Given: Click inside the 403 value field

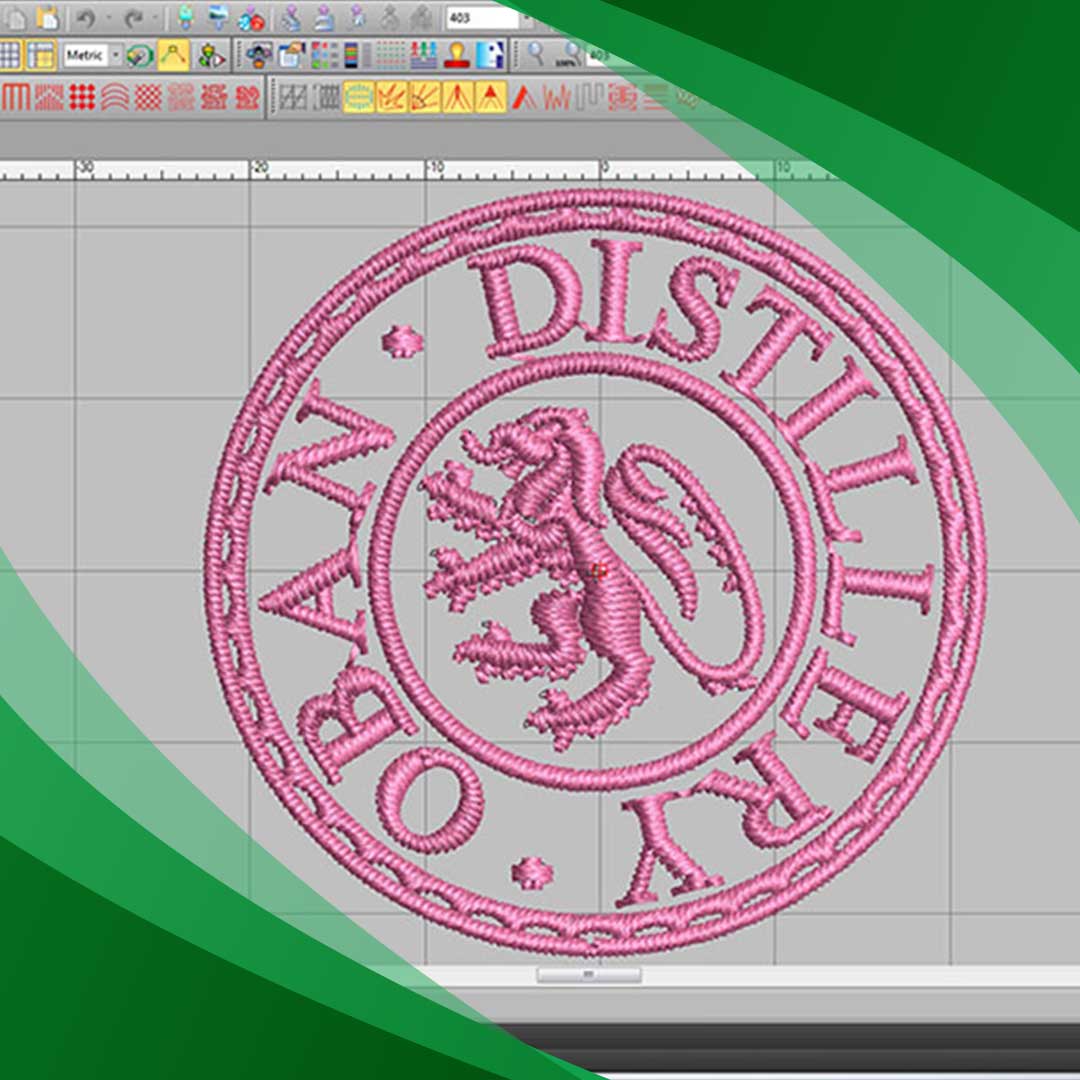Looking at the screenshot, I should click(x=480, y=18).
